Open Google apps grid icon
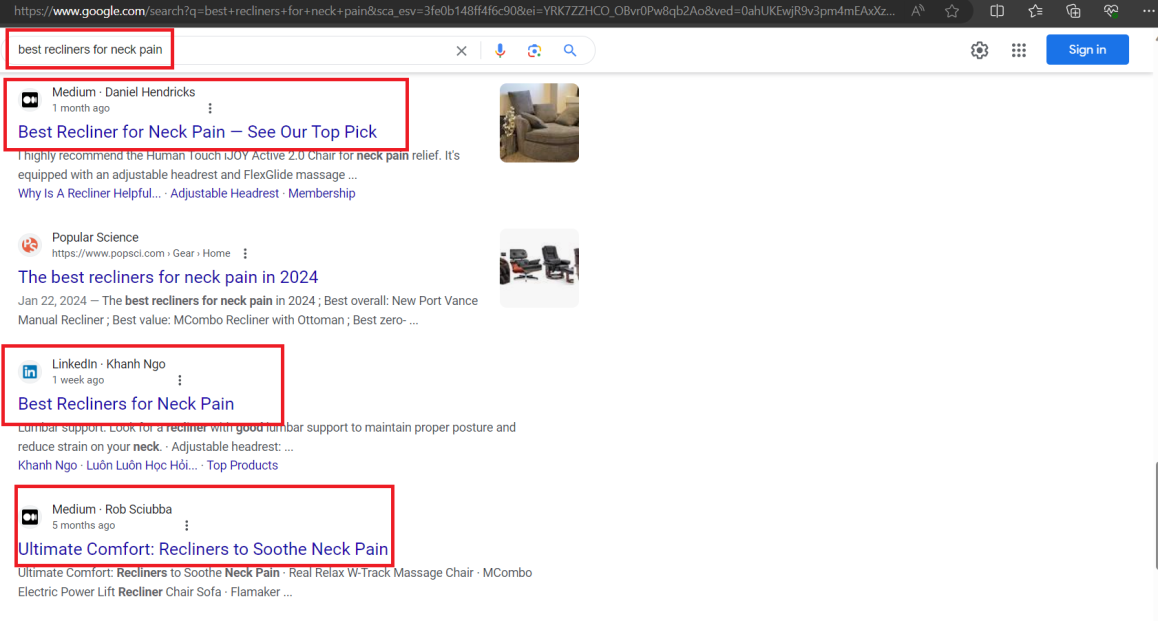Screen dimensions: 1158x621 (x=1018, y=50)
